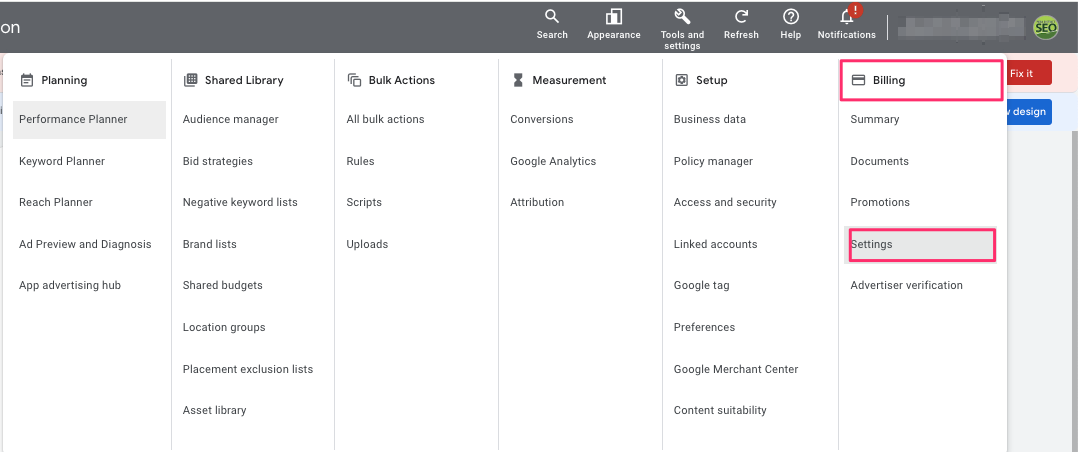Open Content suitability

click(x=720, y=410)
